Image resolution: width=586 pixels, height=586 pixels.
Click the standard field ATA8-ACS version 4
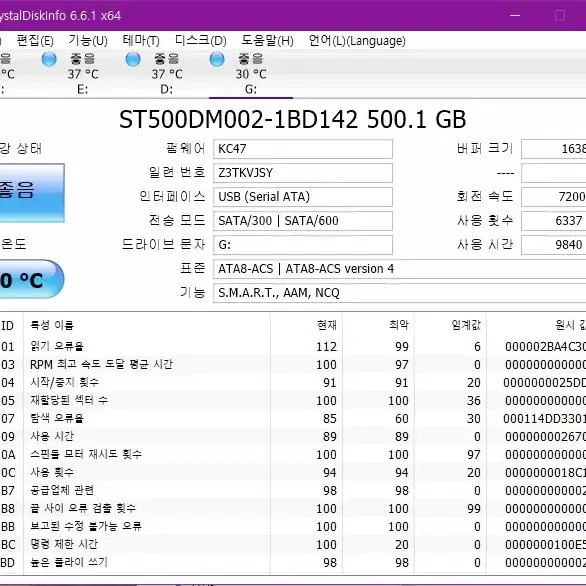400,269
